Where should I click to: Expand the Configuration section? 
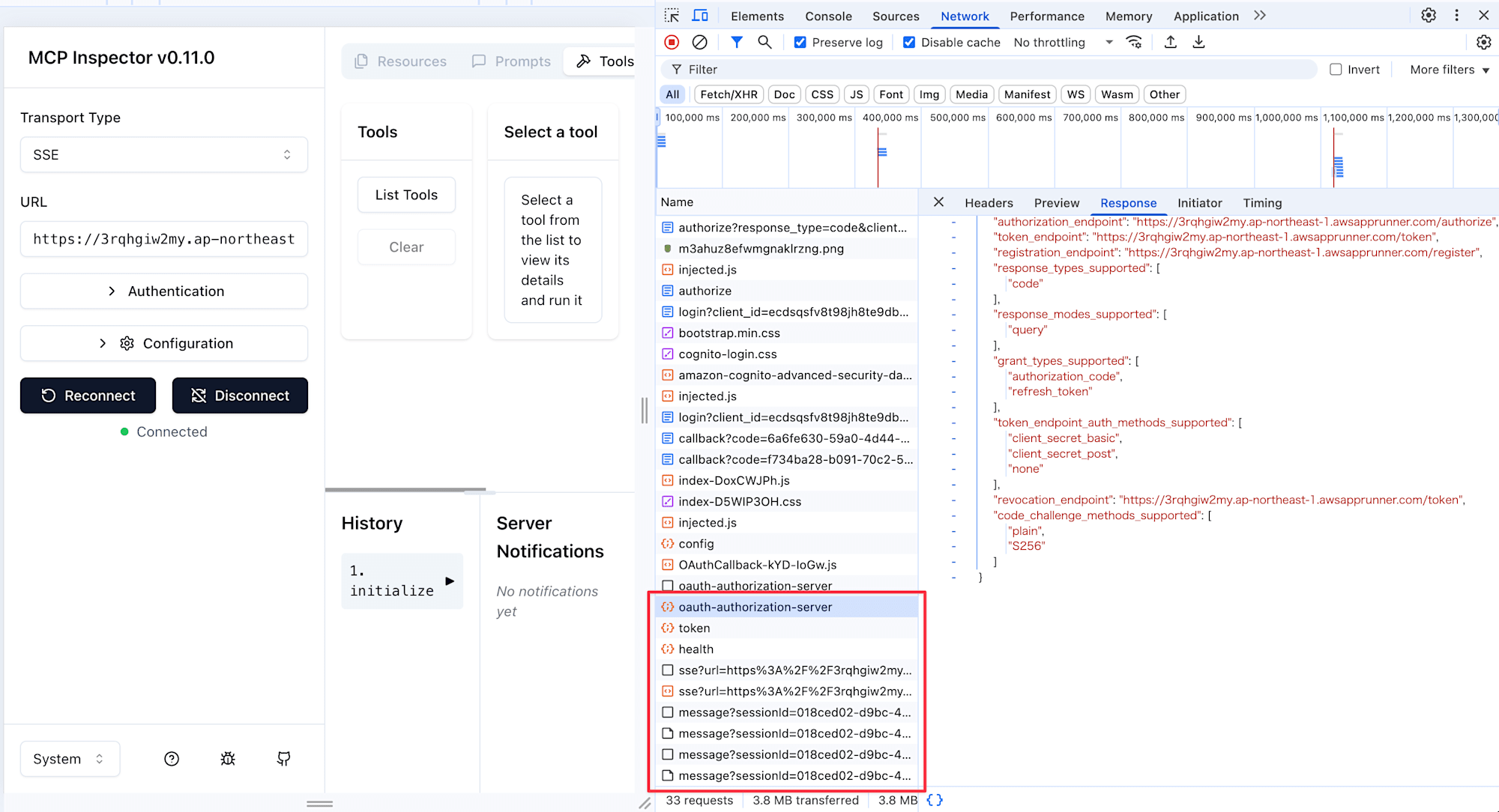click(164, 343)
